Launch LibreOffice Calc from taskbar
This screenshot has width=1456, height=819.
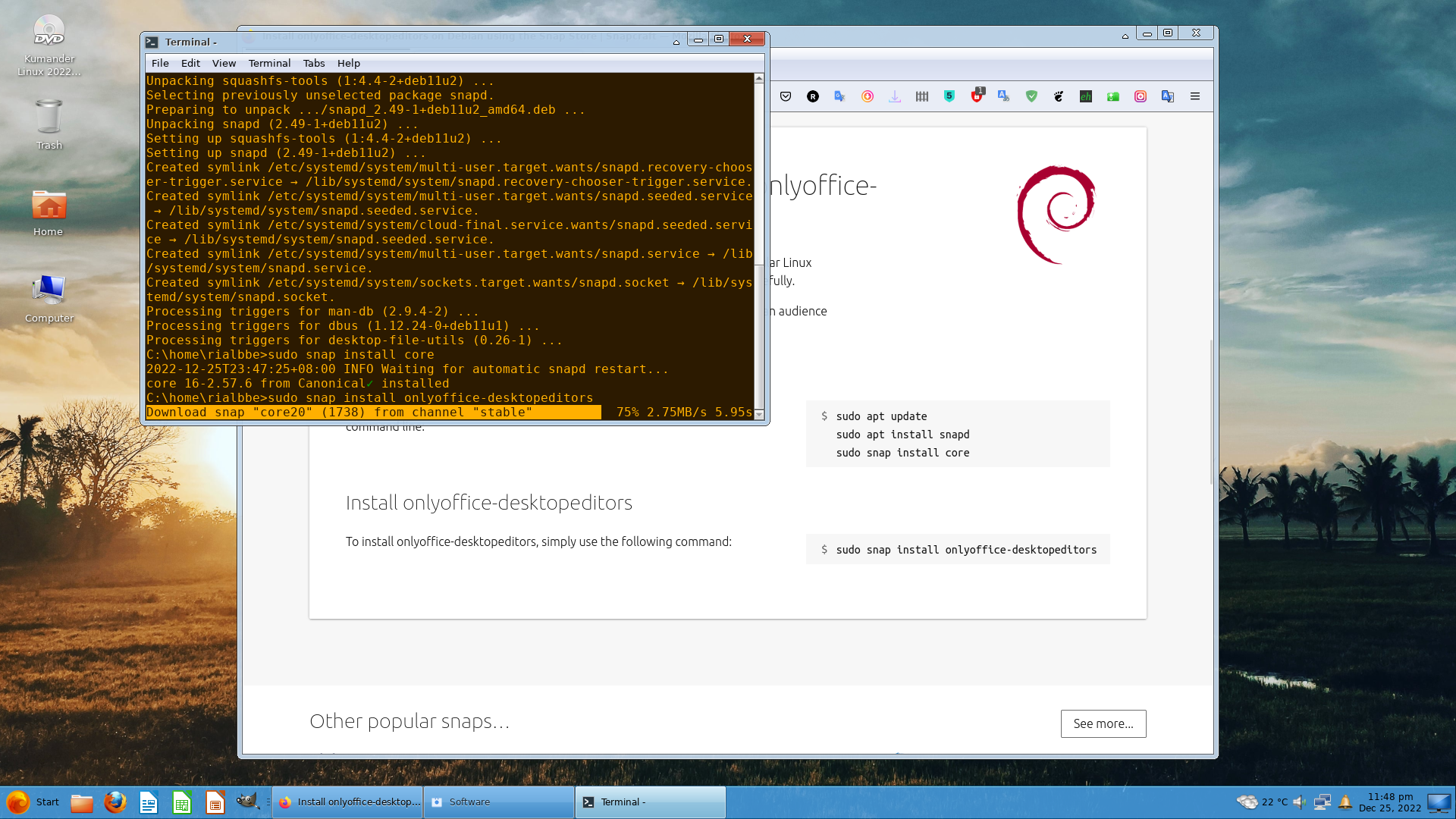point(182,802)
